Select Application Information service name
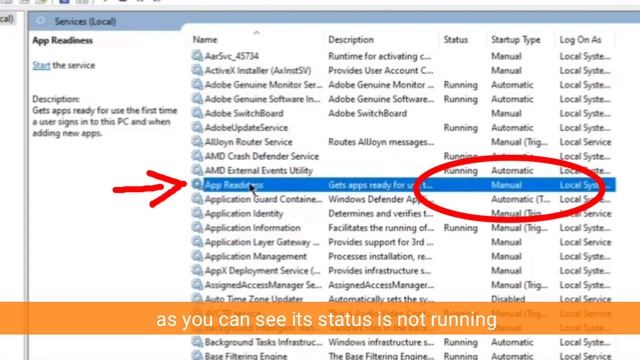 point(253,228)
